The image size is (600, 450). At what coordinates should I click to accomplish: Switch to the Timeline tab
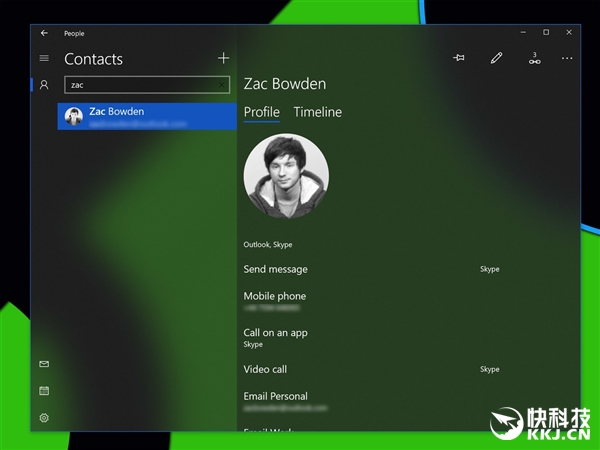(318, 112)
